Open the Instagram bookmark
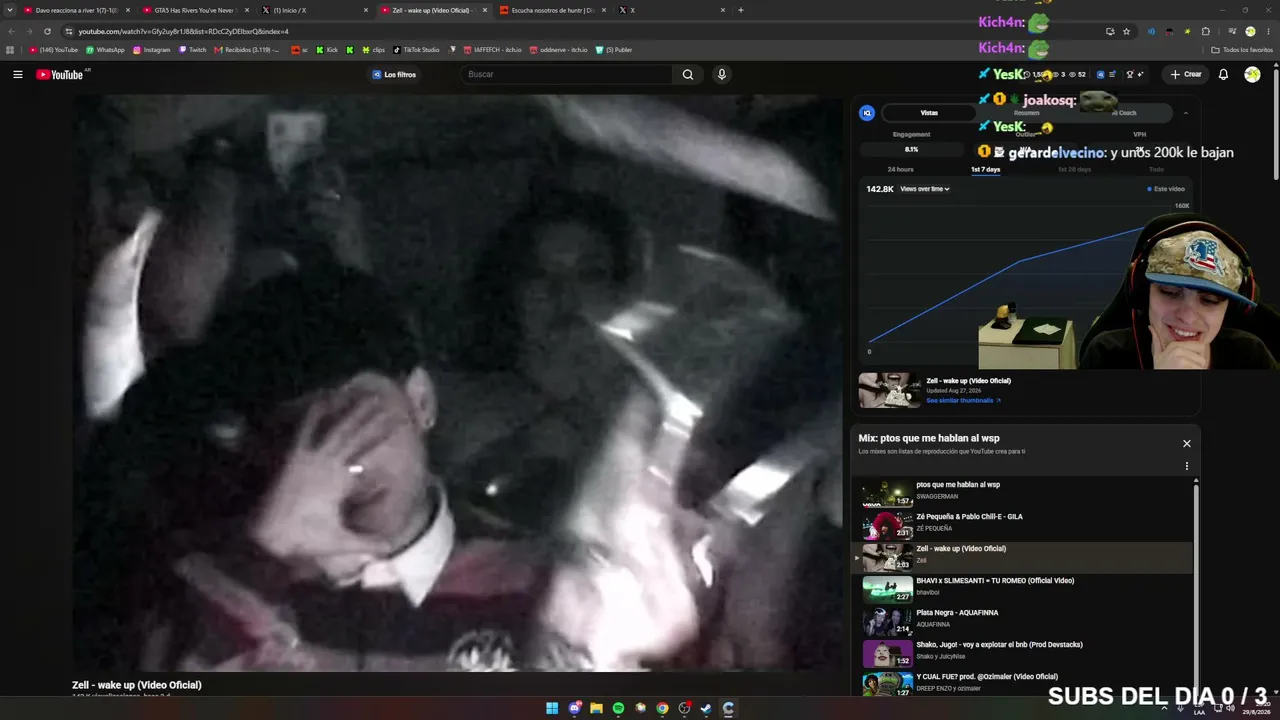The height and width of the screenshot is (720, 1280). click(x=152, y=50)
